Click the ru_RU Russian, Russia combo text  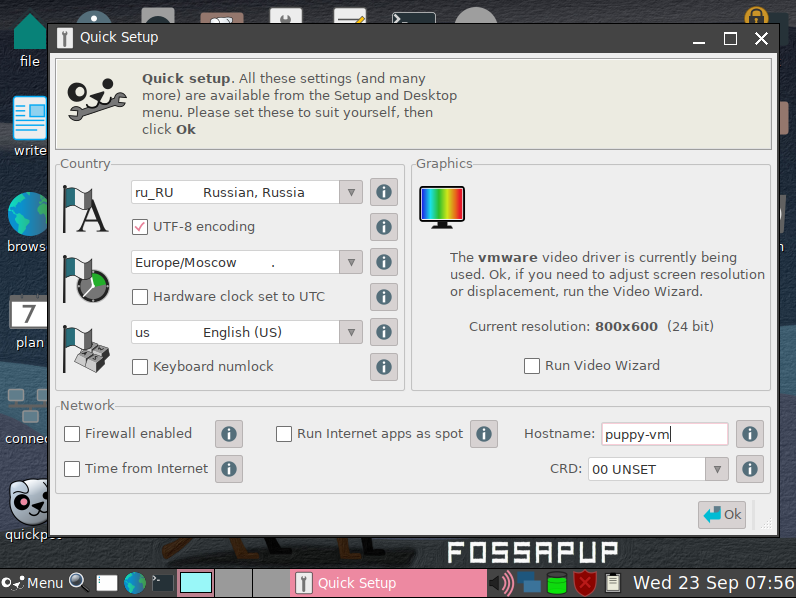pyautogui.click(x=235, y=192)
